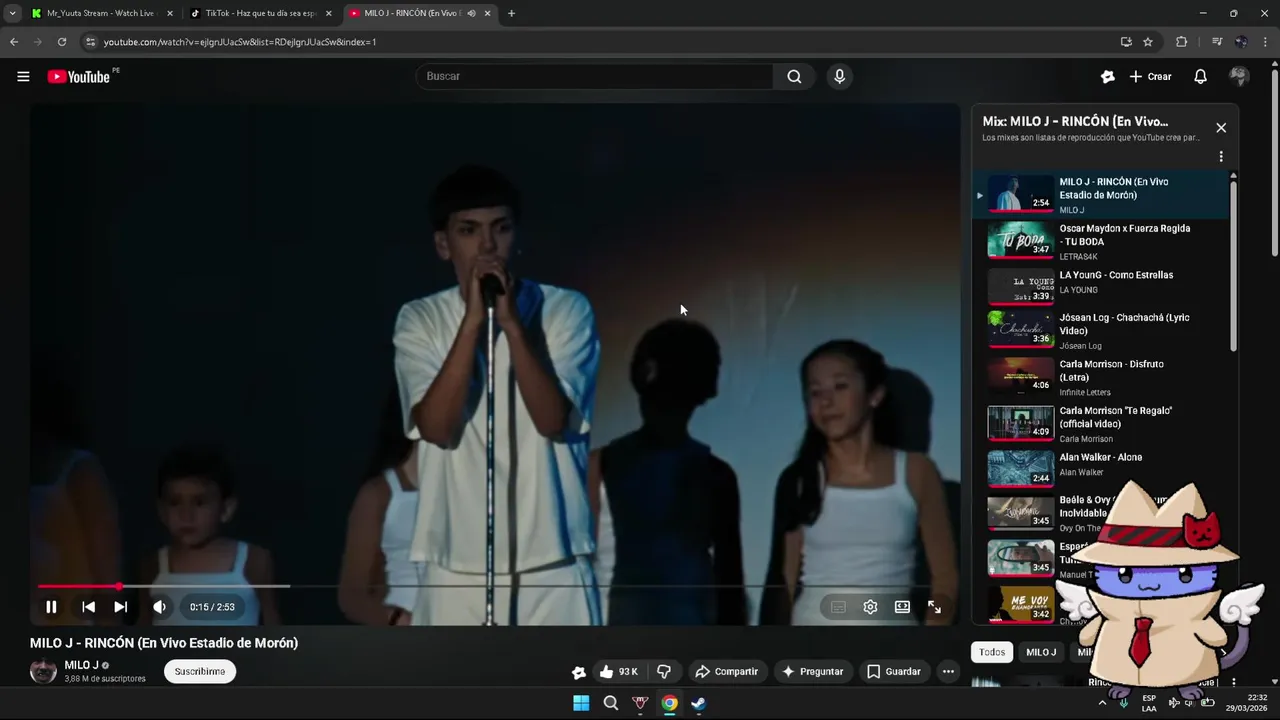This screenshot has height=720, width=1280.
Task: Subscribe with the Suscribirme button
Action: [200, 671]
